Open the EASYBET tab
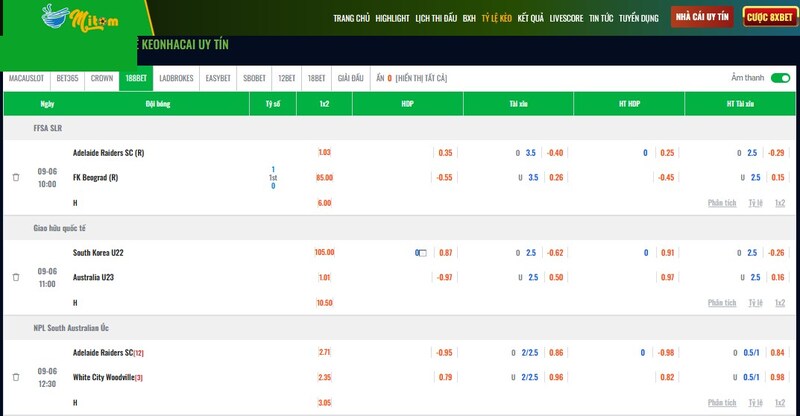 click(x=218, y=78)
